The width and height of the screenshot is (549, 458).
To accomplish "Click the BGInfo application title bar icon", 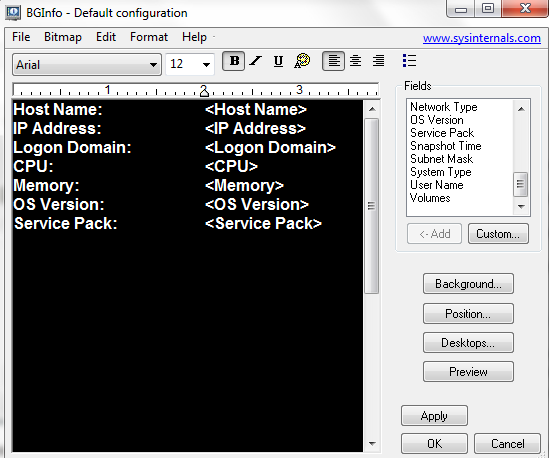I will (13, 13).
